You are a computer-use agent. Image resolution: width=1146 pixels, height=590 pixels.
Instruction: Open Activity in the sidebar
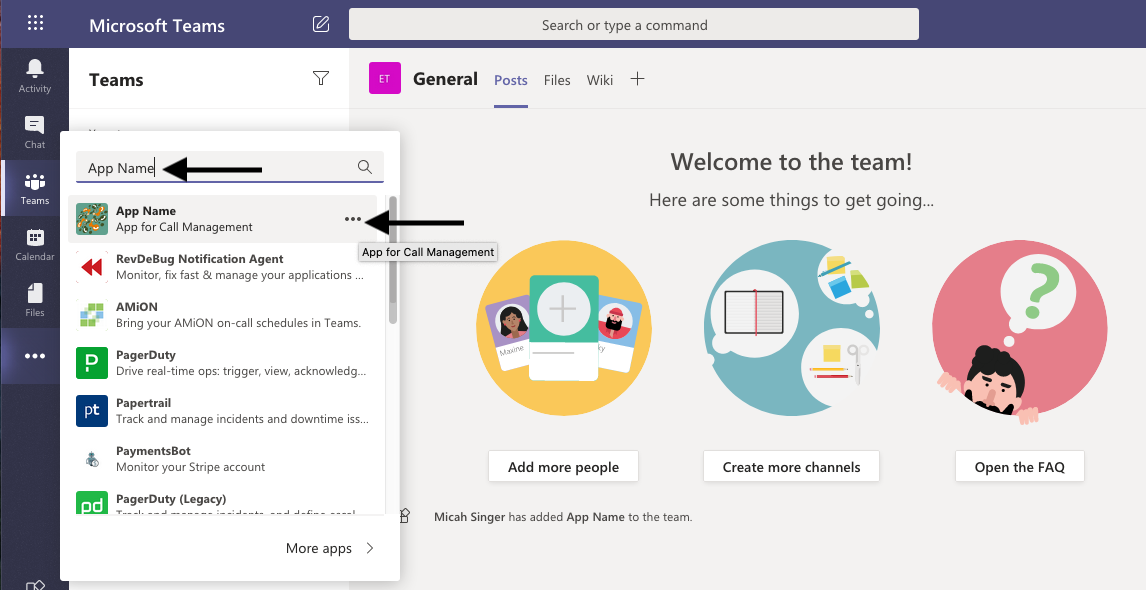35,76
